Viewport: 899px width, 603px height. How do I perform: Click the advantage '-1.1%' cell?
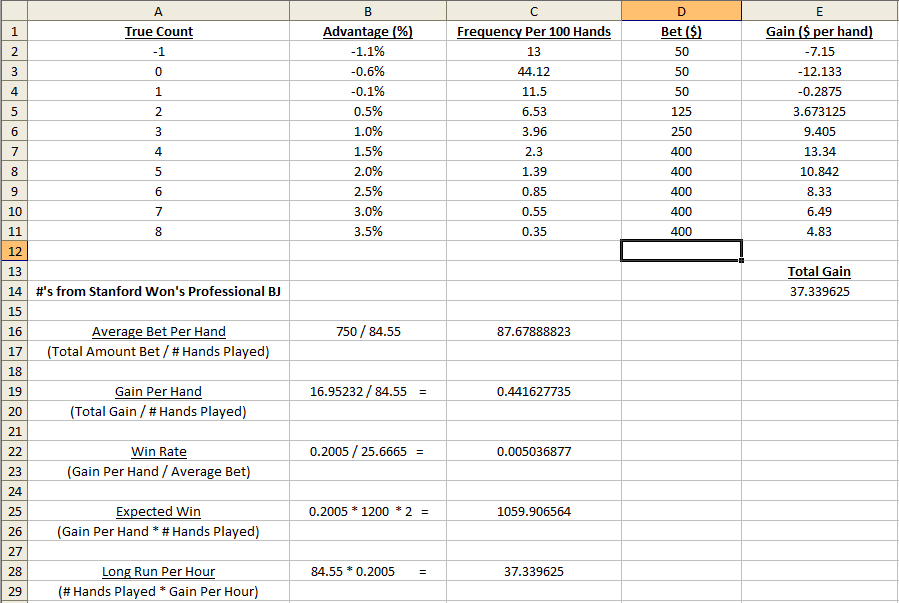pos(368,52)
